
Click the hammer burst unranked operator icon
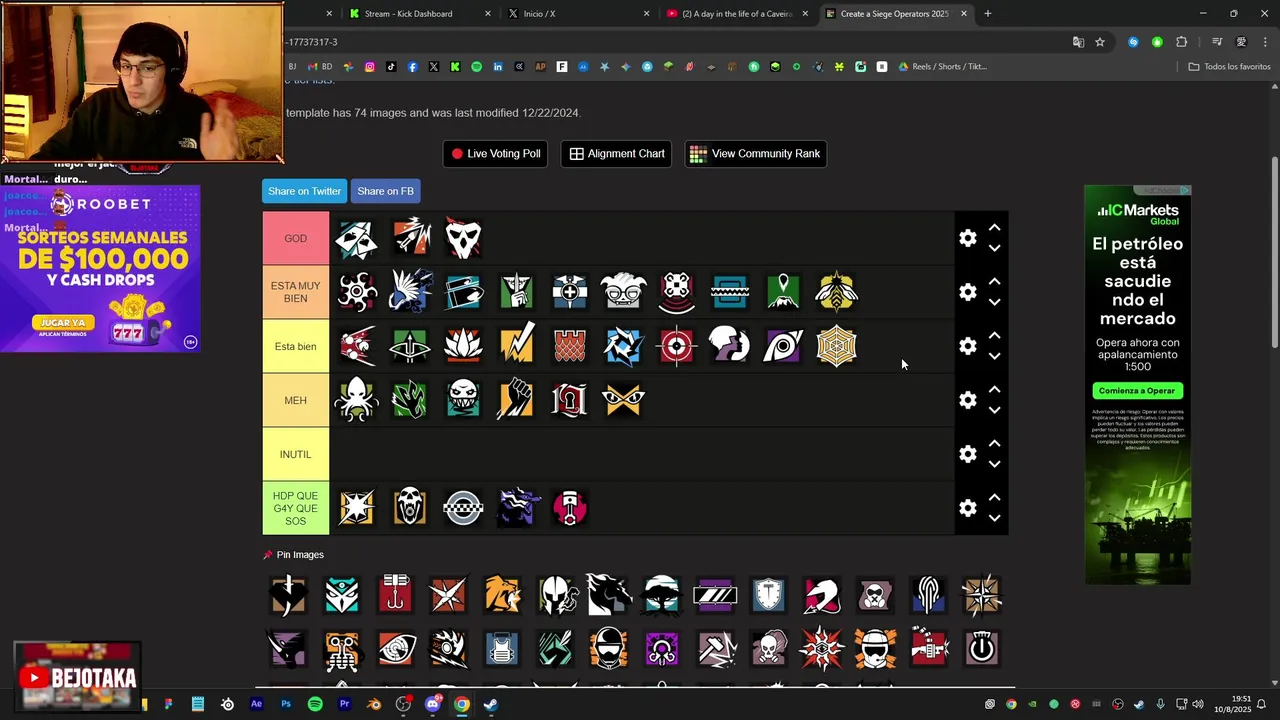715,648
